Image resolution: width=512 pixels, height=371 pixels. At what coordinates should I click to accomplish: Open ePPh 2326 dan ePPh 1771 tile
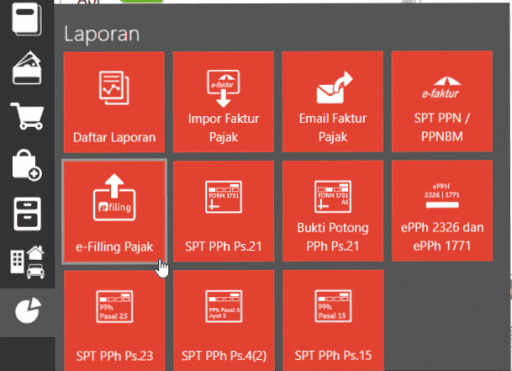click(442, 210)
